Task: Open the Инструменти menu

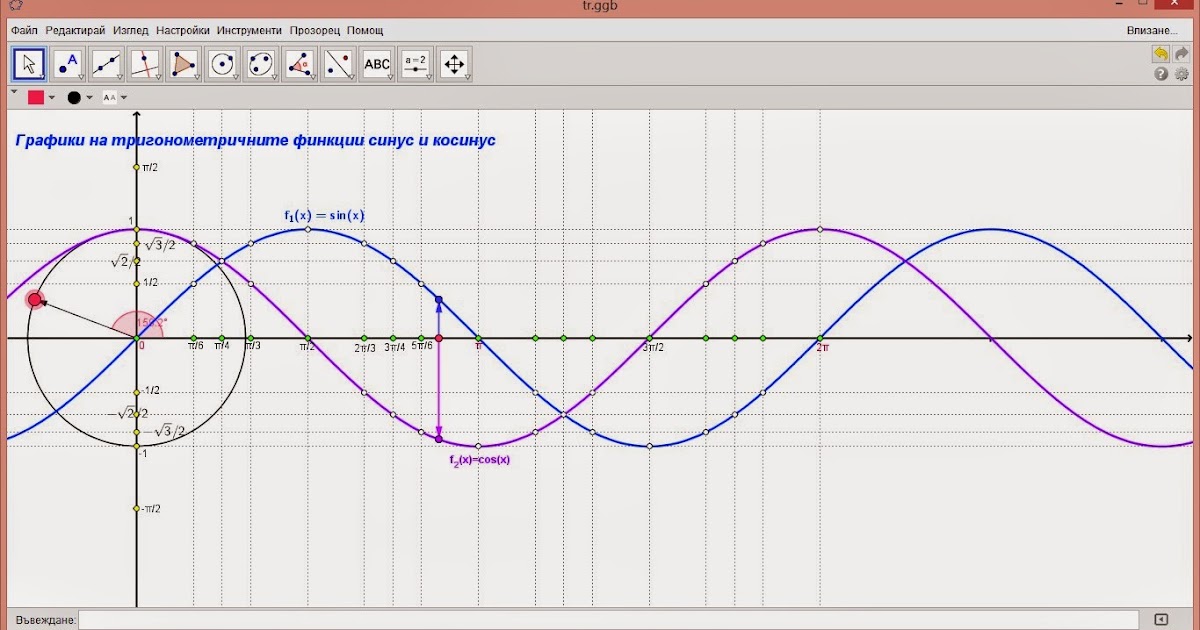Action: pyautogui.click(x=250, y=30)
